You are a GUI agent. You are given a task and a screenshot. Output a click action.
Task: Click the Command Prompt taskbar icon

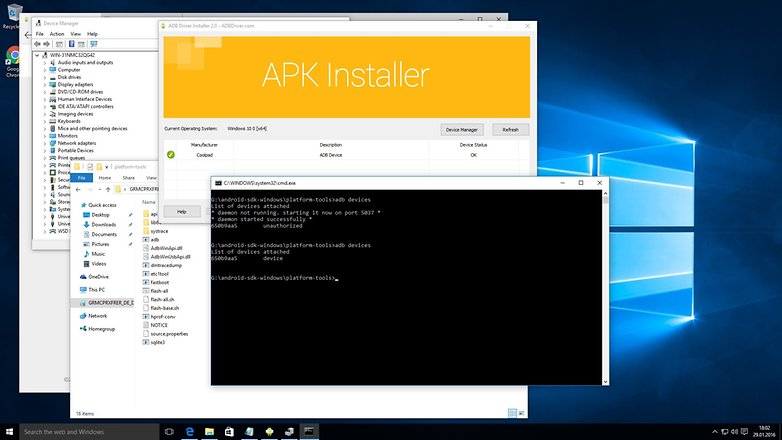[309, 432]
